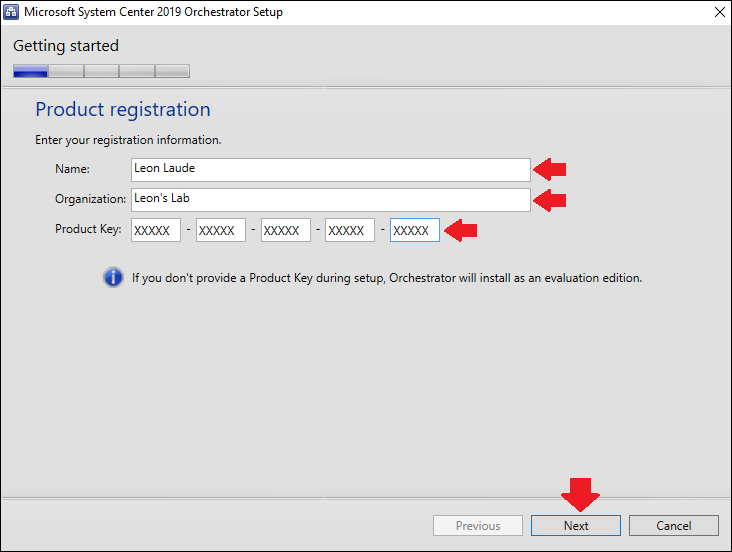Click the red arrow beside Name field

tap(550, 169)
